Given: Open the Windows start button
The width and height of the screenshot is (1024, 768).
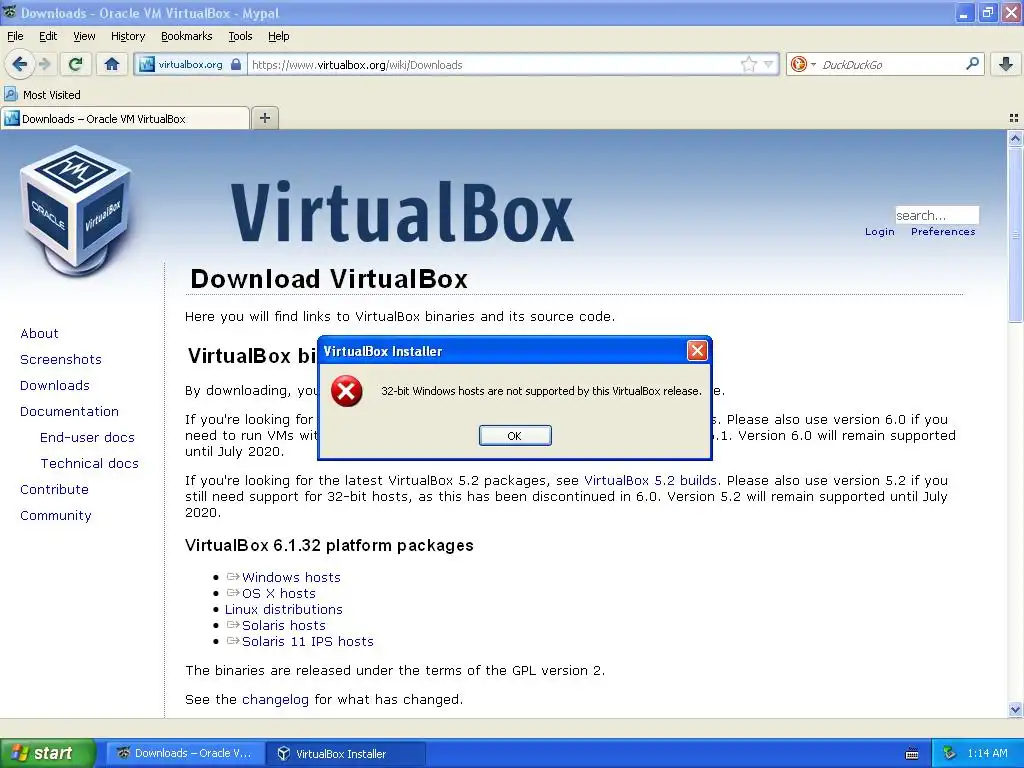Looking at the screenshot, I should pyautogui.click(x=47, y=753).
